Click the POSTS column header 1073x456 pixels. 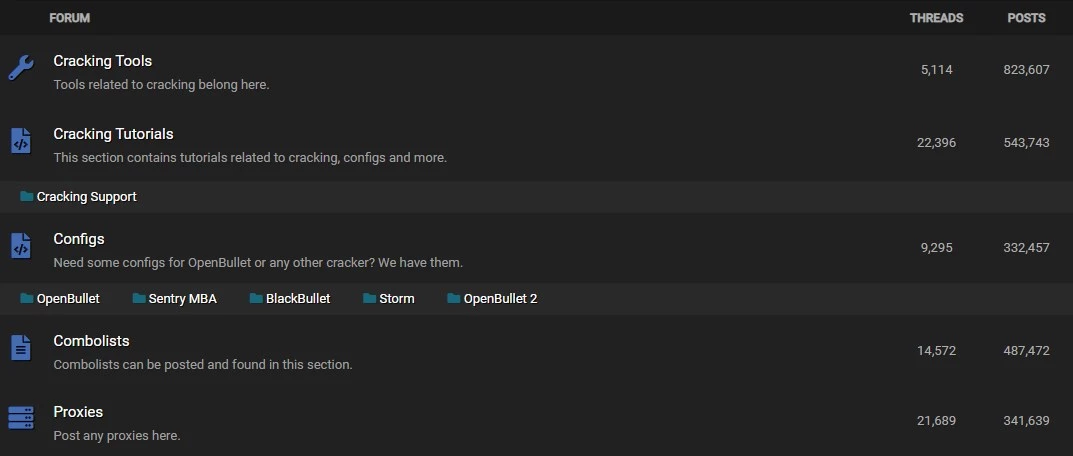(x=1026, y=18)
